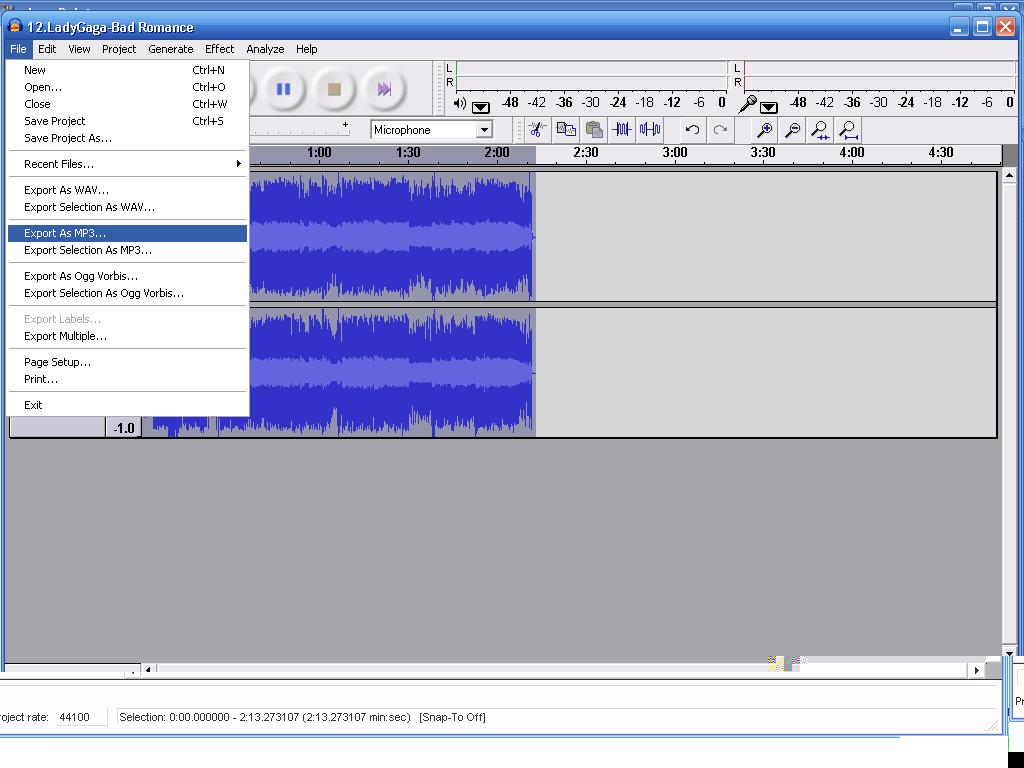Screen dimensions: 1024x768
Task: Choose Close in the File menu
Action: tap(128, 104)
